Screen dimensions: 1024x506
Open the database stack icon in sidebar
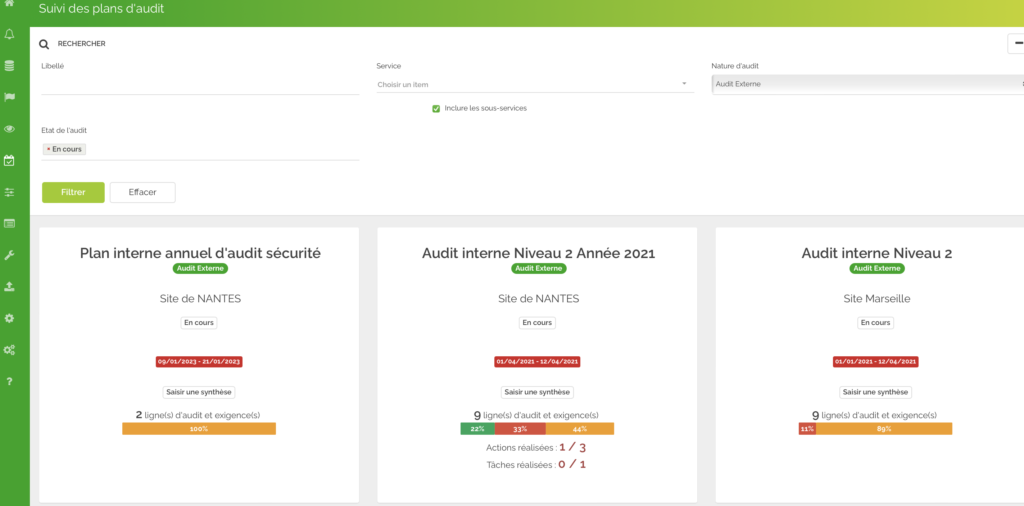[10, 66]
